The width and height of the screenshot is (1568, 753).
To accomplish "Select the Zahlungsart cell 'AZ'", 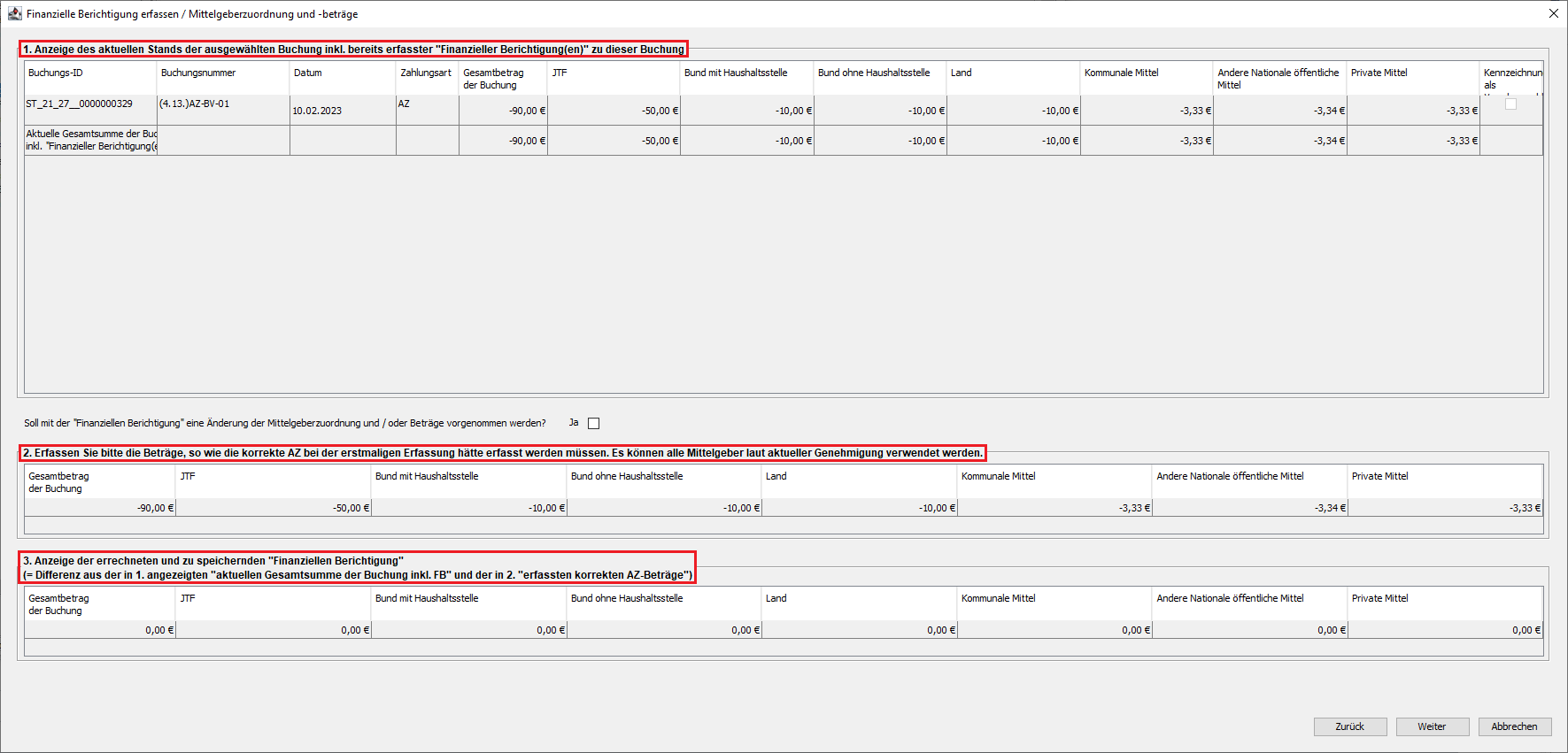I will click(428, 110).
